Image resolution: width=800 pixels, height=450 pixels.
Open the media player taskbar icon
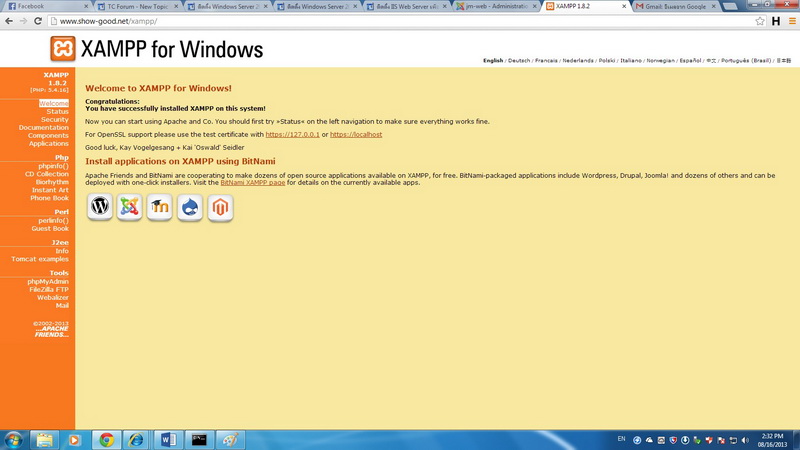point(74,440)
